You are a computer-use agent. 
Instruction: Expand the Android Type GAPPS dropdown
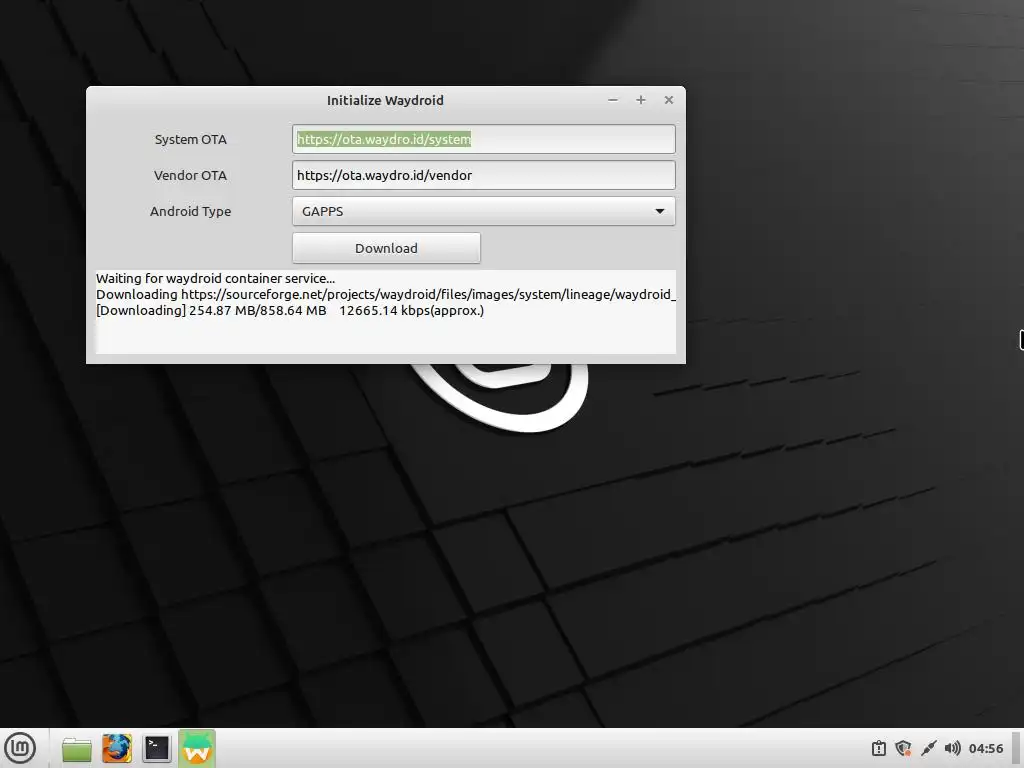[483, 211]
